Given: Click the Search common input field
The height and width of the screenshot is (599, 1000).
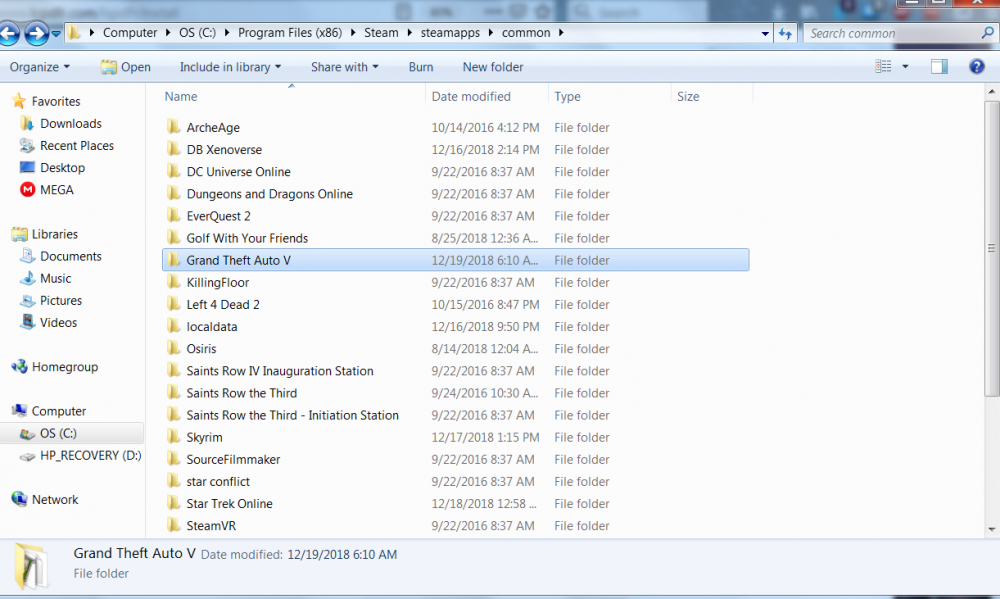Looking at the screenshot, I should (893, 33).
